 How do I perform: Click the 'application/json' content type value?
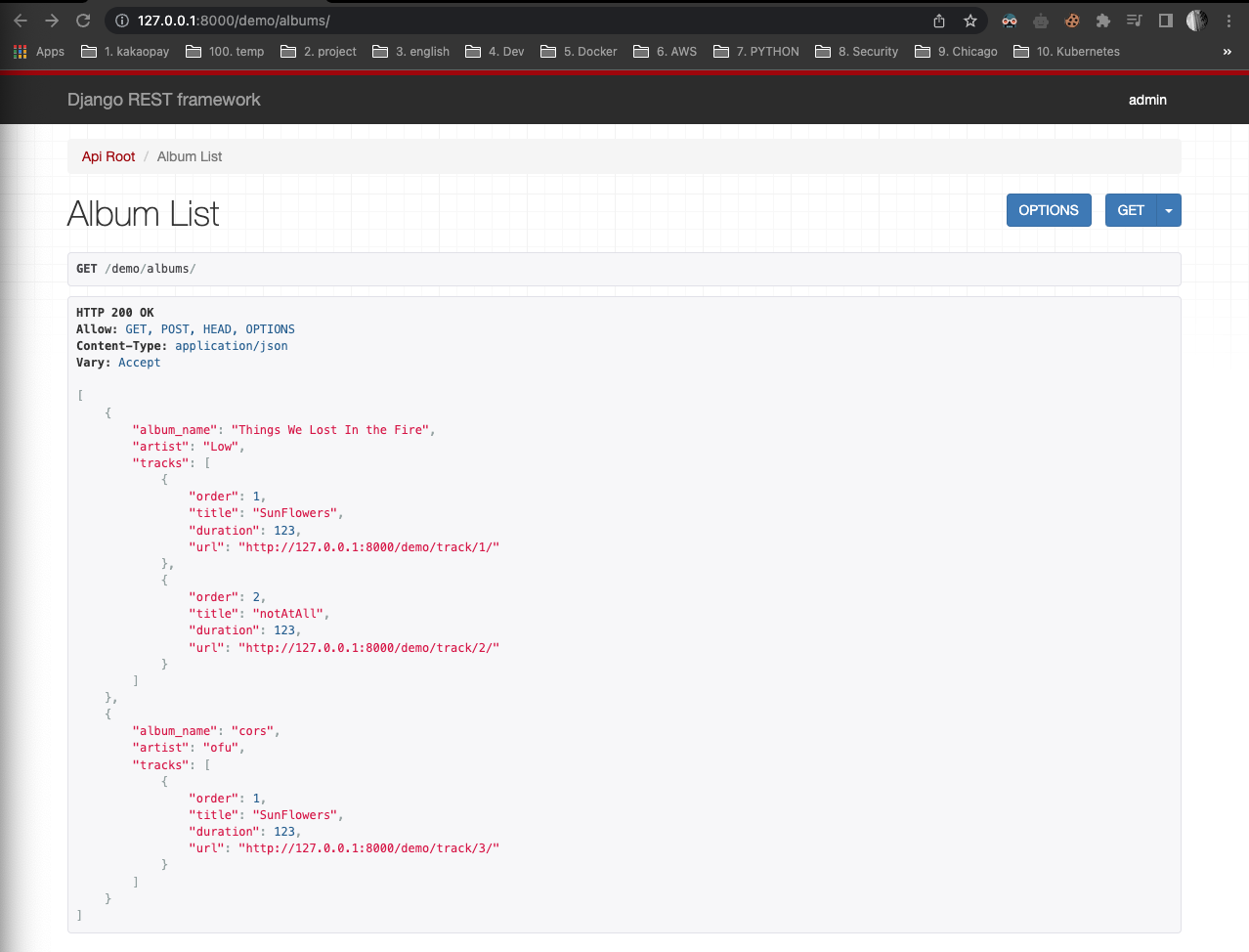(x=232, y=346)
